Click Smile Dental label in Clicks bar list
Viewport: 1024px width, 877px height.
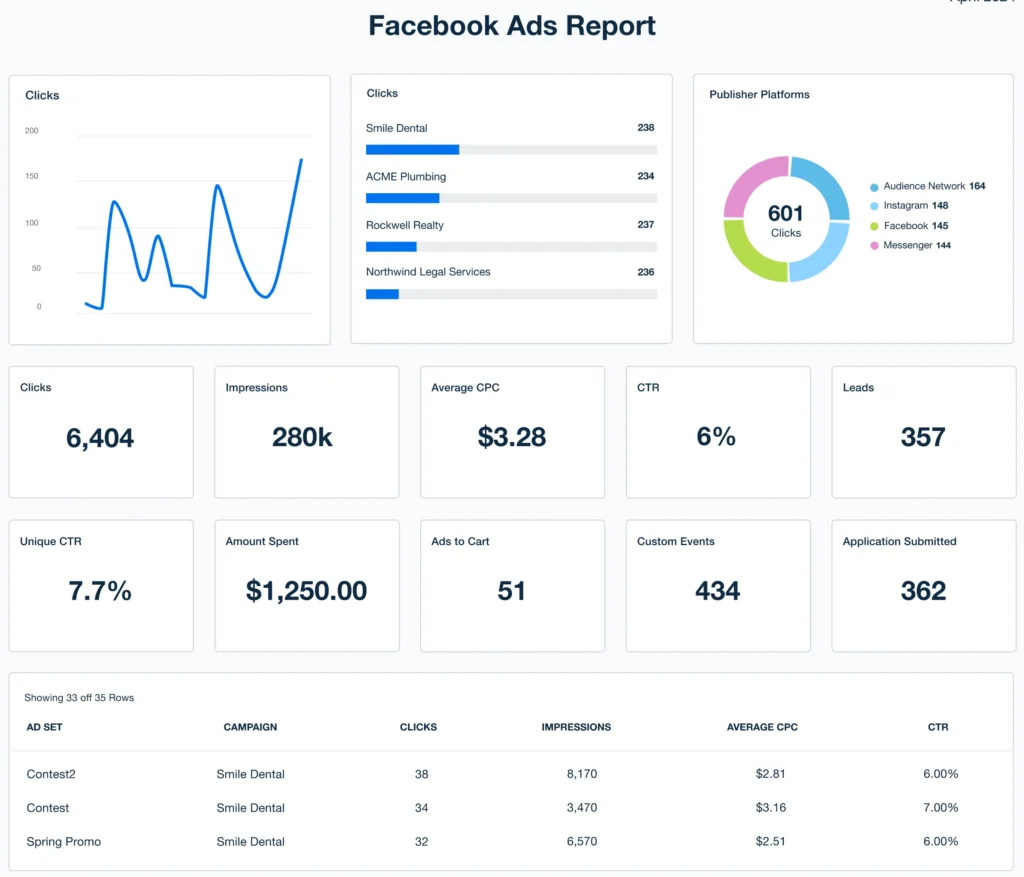[396, 128]
